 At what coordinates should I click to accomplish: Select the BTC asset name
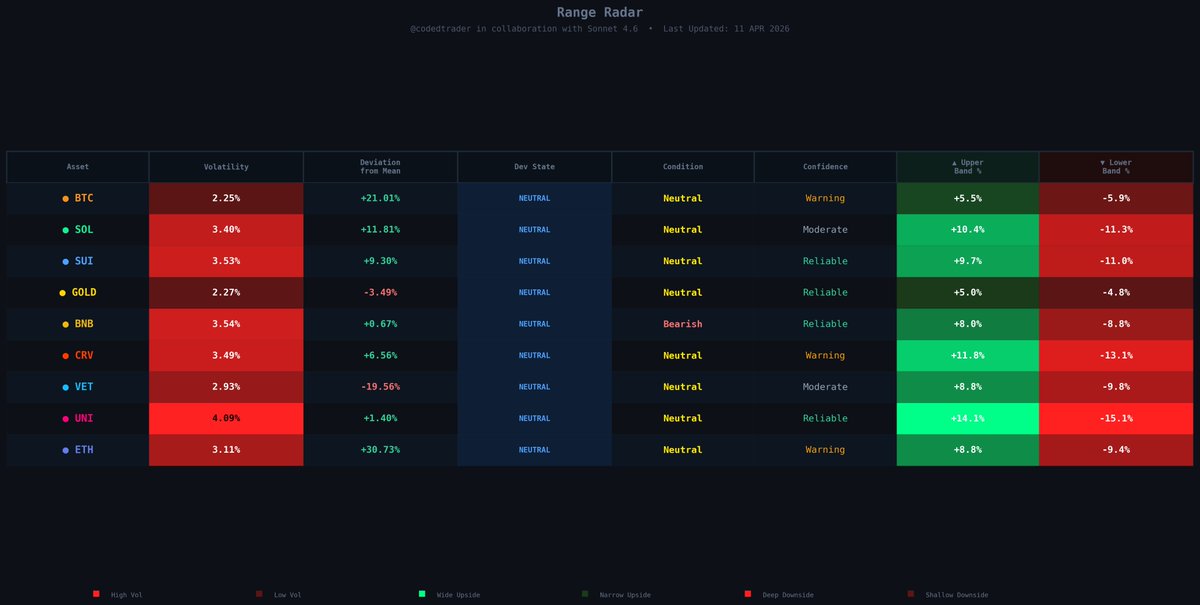(x=84, y=199)
